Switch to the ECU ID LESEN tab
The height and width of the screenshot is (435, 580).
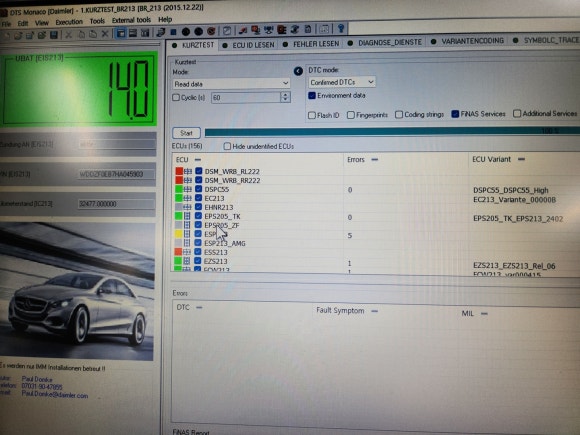click(x=249, y=45)
